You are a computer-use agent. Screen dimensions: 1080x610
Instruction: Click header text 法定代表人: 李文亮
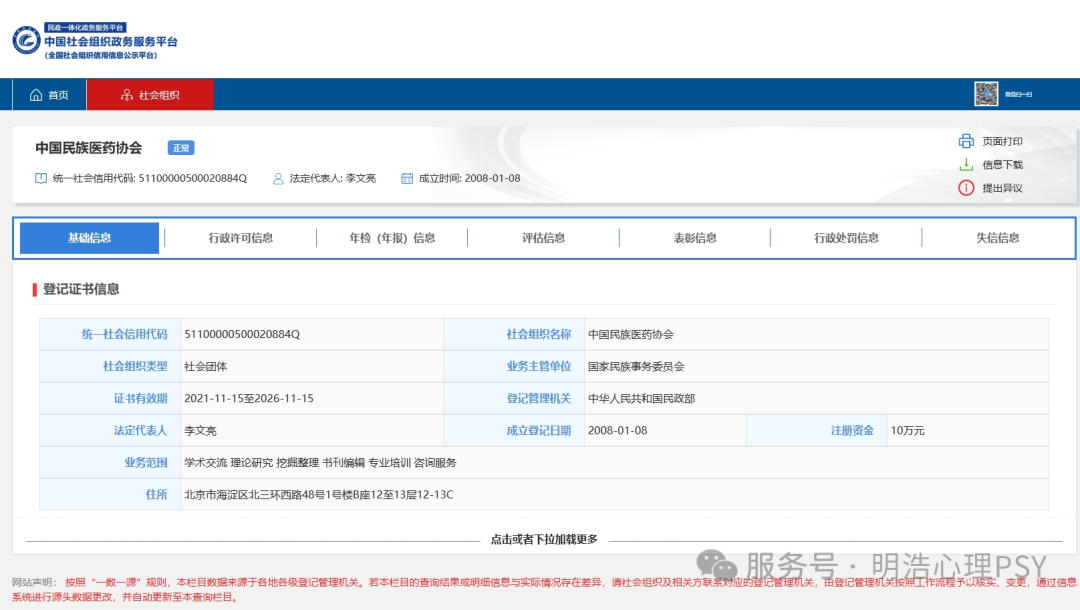click(x=333, y=178)
